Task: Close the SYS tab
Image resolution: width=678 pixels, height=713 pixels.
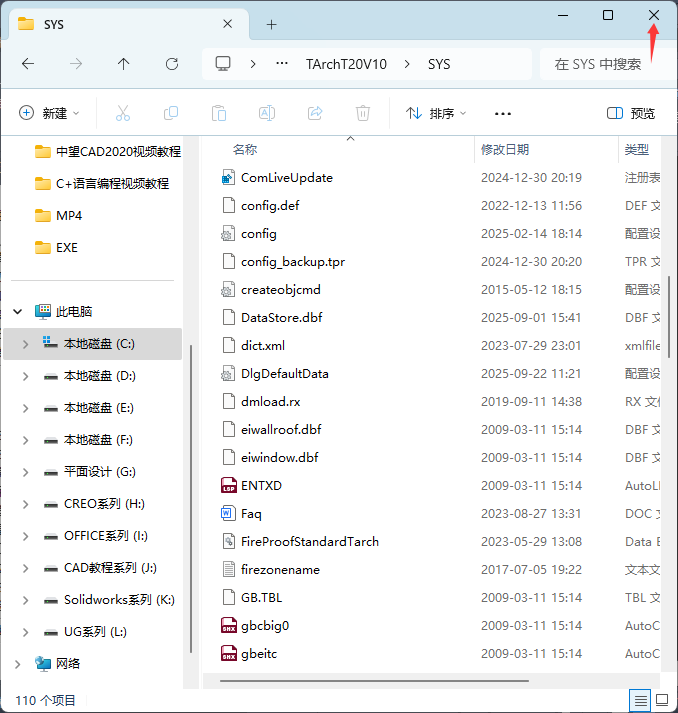Action: (228, 24)
